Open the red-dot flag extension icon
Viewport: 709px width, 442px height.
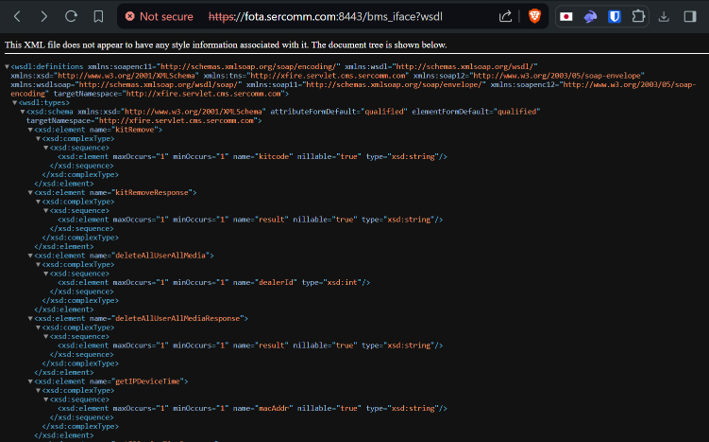pos(566,17)
